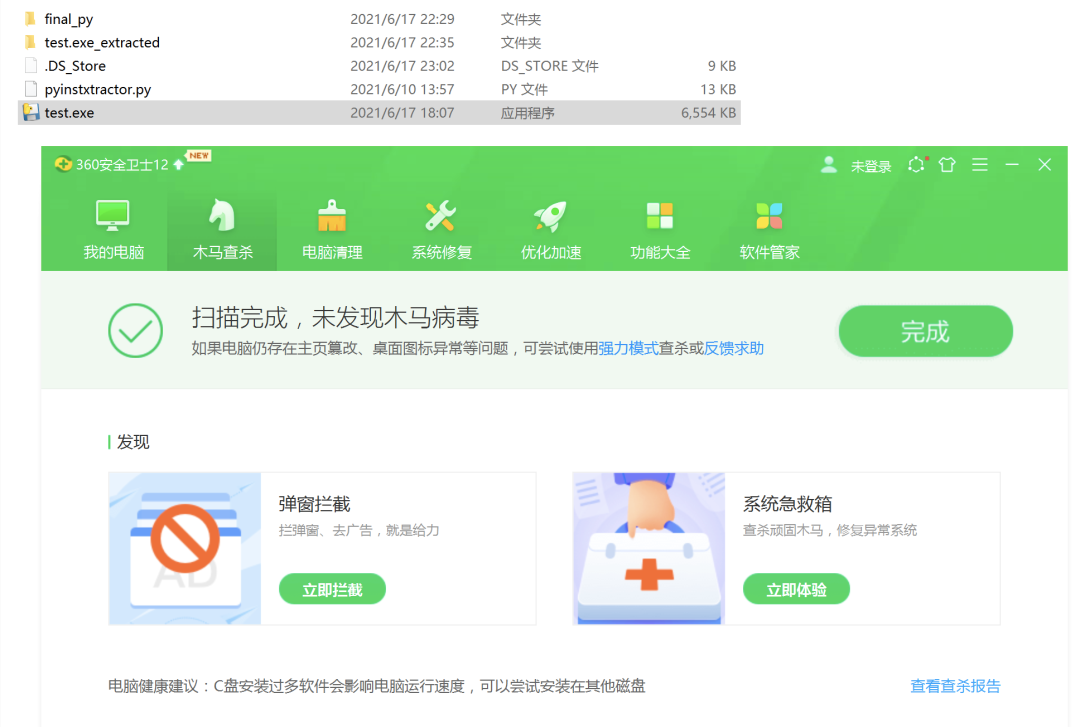Viewport: 1080px width, 727px height.
Task: Click the 9 KB size cell
Action: pos(722,66)
